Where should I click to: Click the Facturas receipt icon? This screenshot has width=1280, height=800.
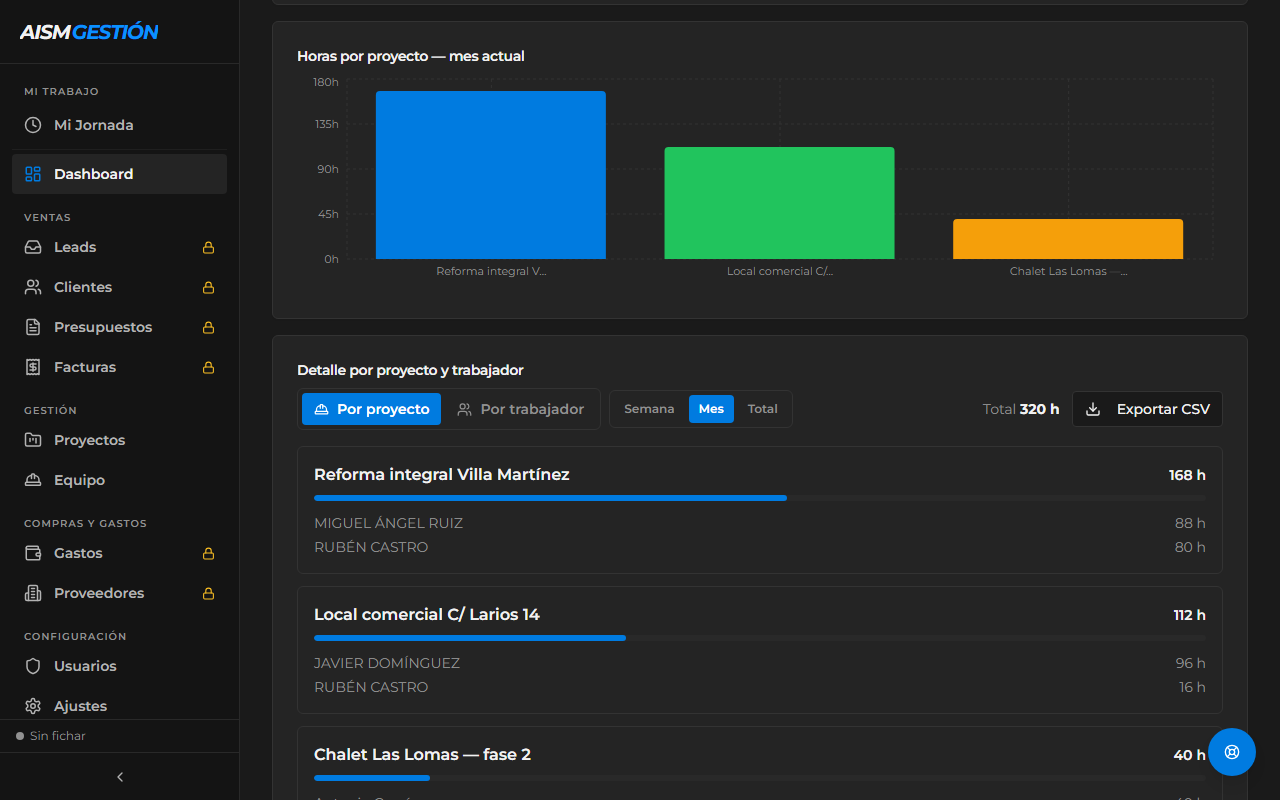tap(33, 367)
